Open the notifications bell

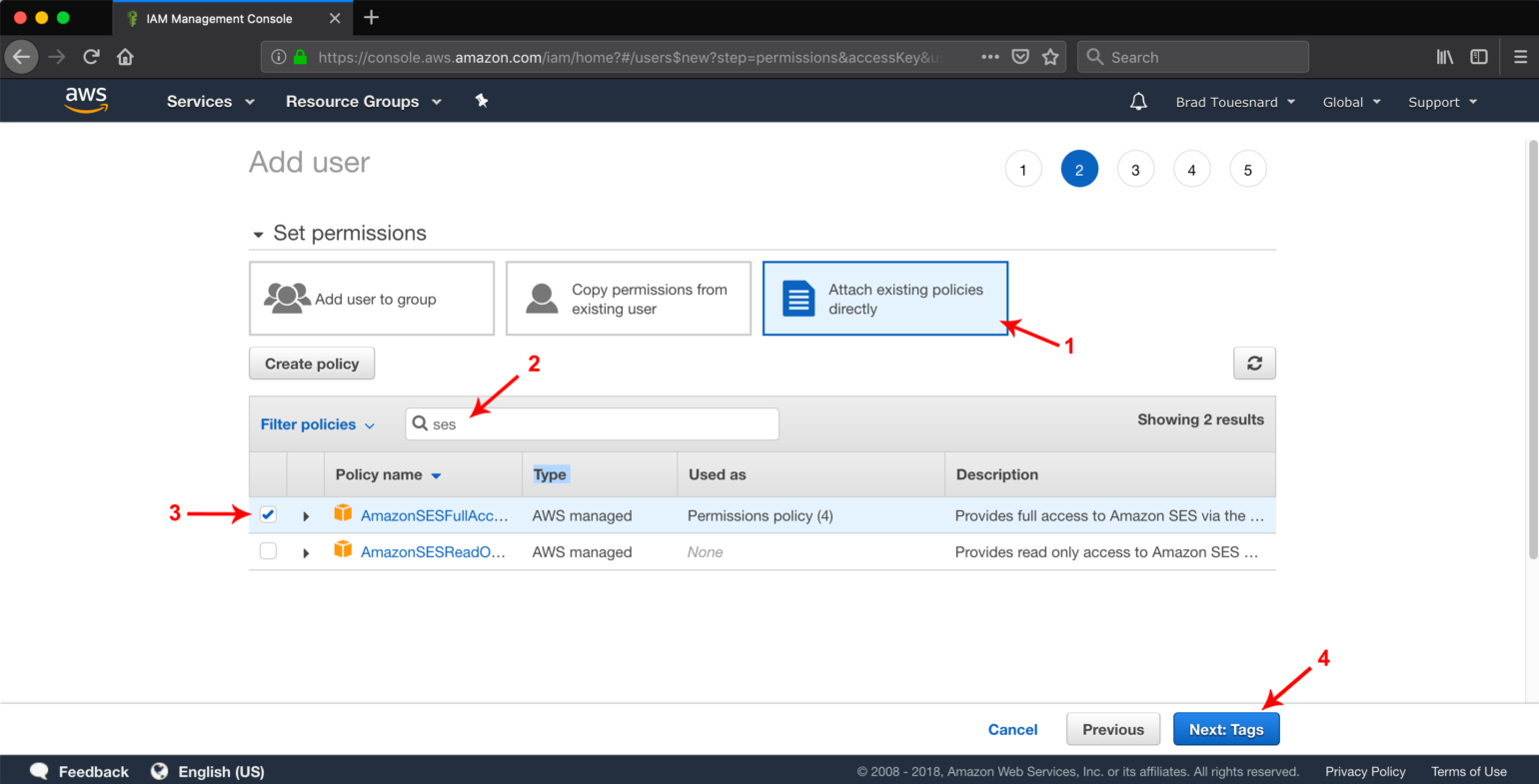click(x=1138, y=102)
